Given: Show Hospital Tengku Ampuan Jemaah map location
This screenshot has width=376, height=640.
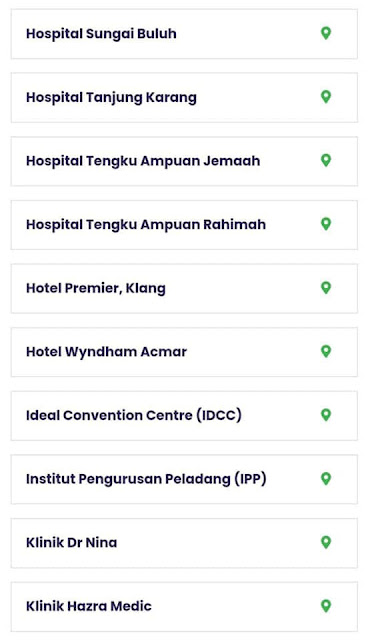Looking at the screenshot, I should (x=325, y=160).
